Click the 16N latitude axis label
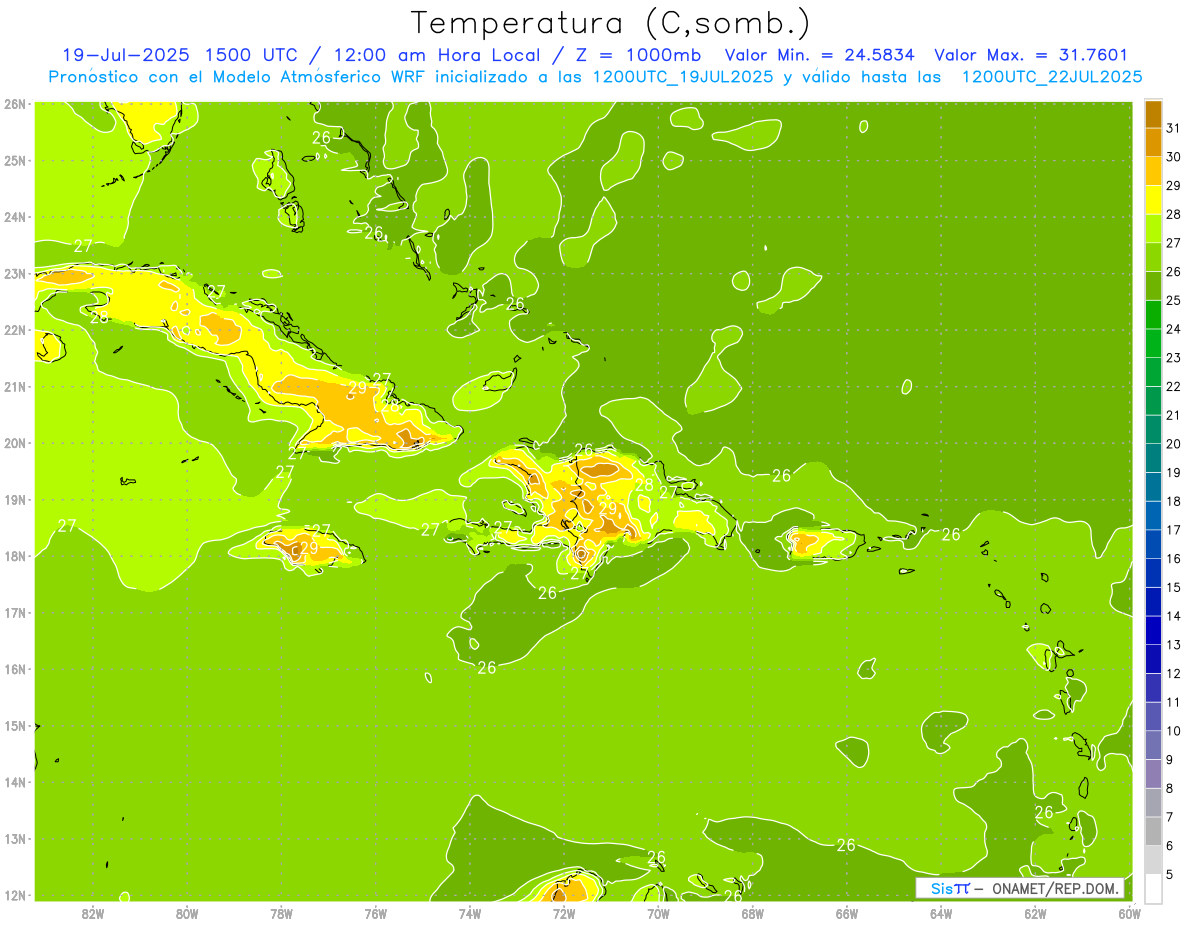Viewport: 1200px width, 927px height. coord(14,669)
